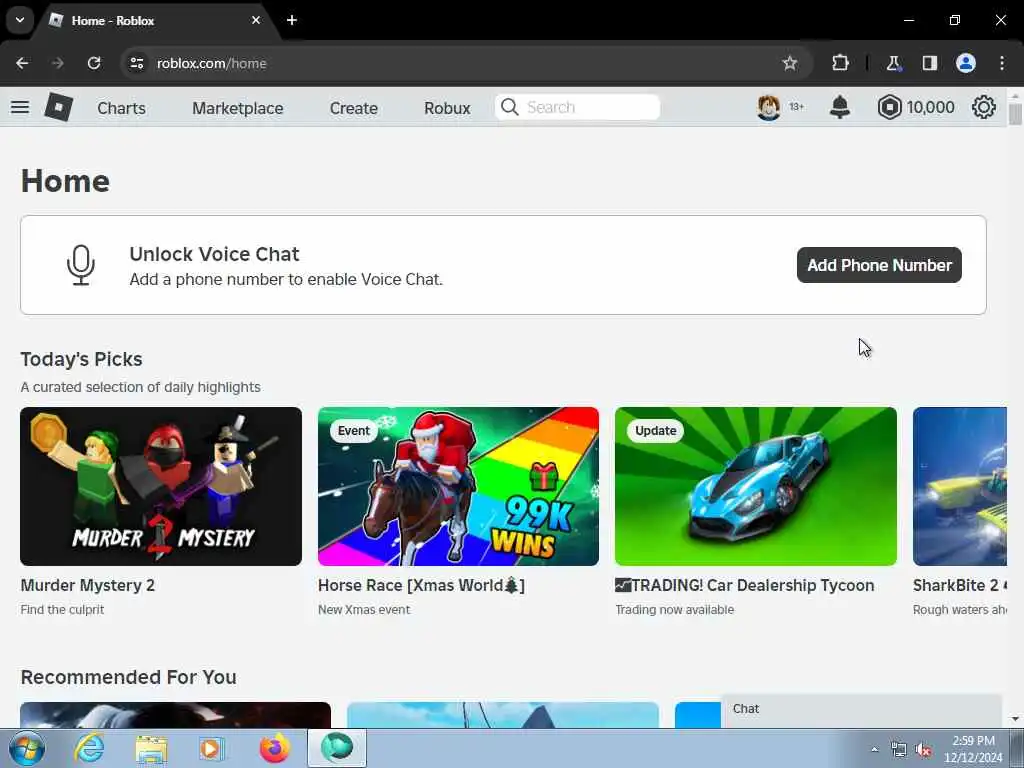Launch Firefox from taskbar
The image size is (1024, 768).
(275, 749)
